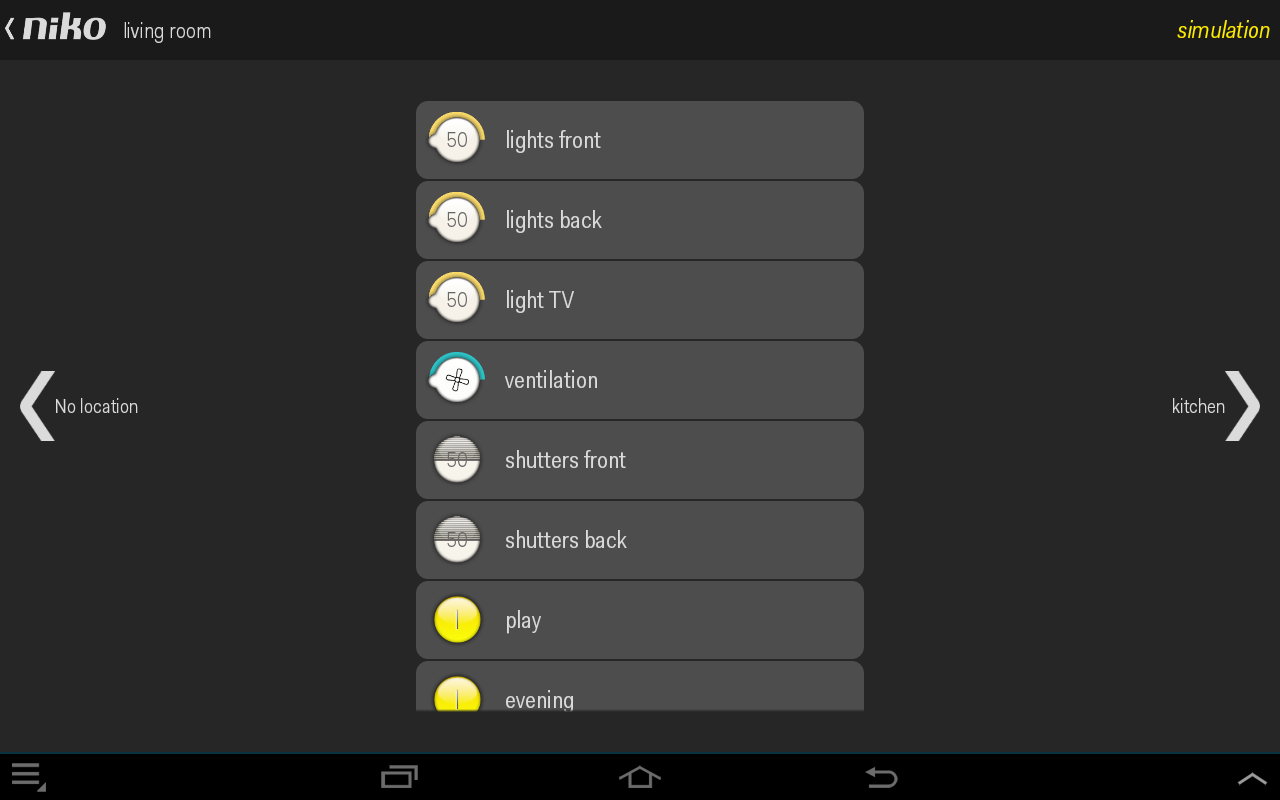1280x800 pixels.
Task: Click the Android home button
Action: (640, 777)
